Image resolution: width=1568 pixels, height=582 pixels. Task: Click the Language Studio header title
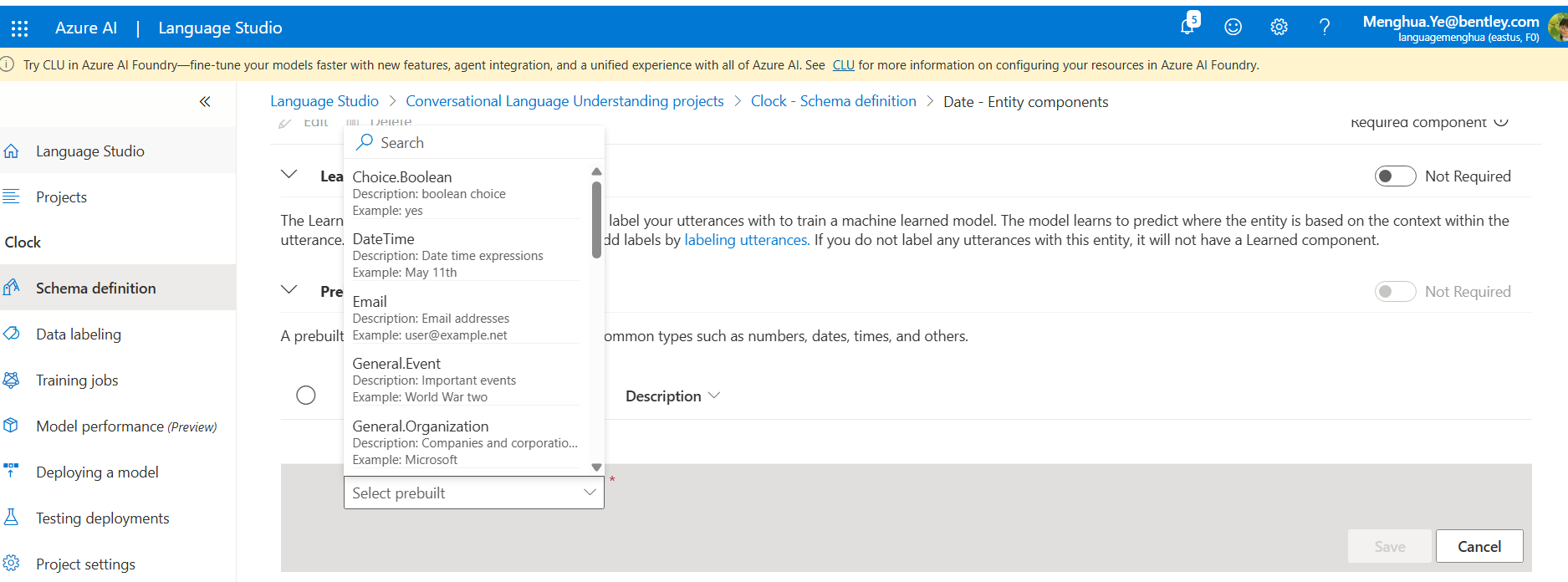coord(220,28)
